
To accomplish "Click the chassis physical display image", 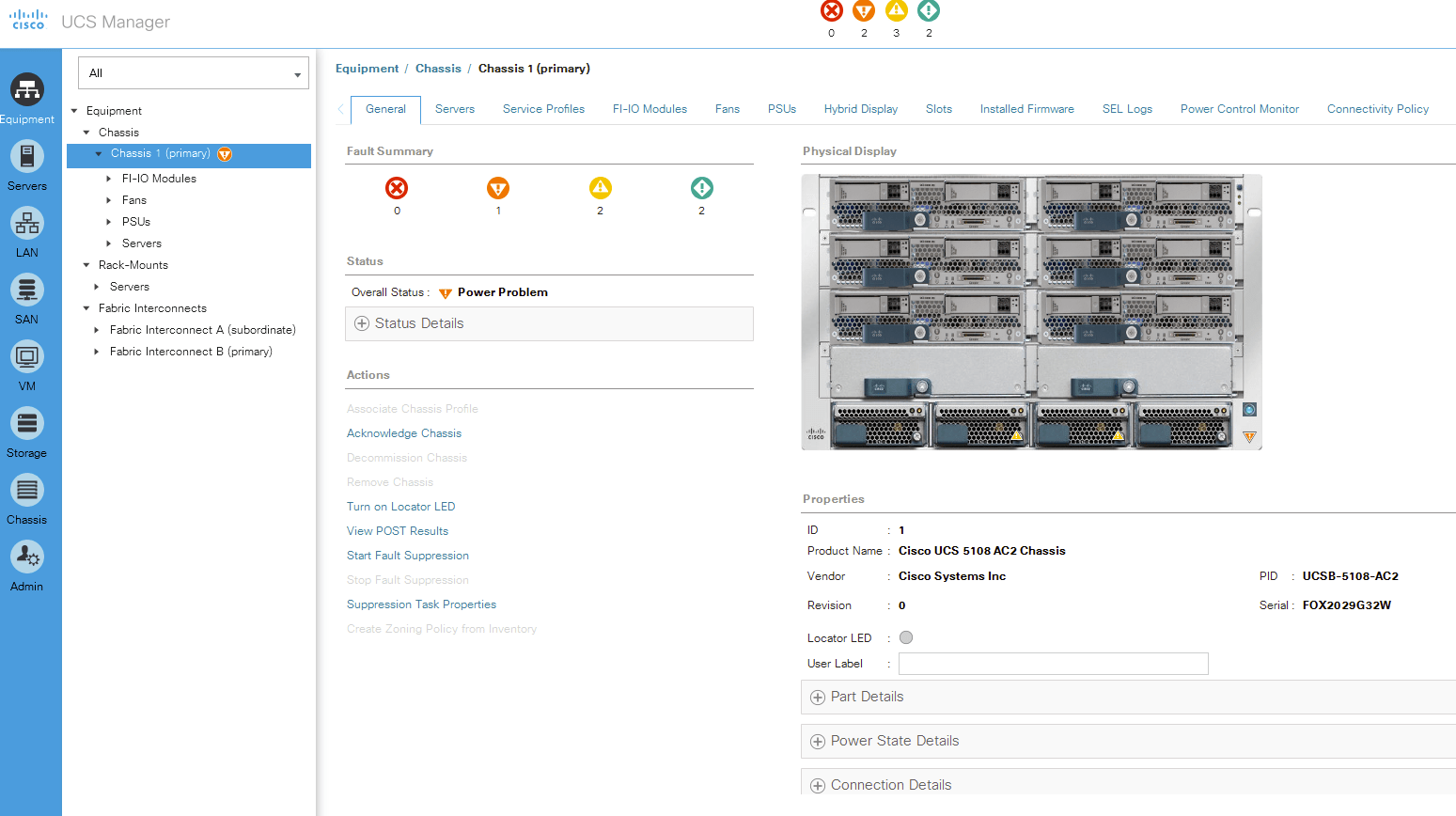I will [x=1031, y=311].
